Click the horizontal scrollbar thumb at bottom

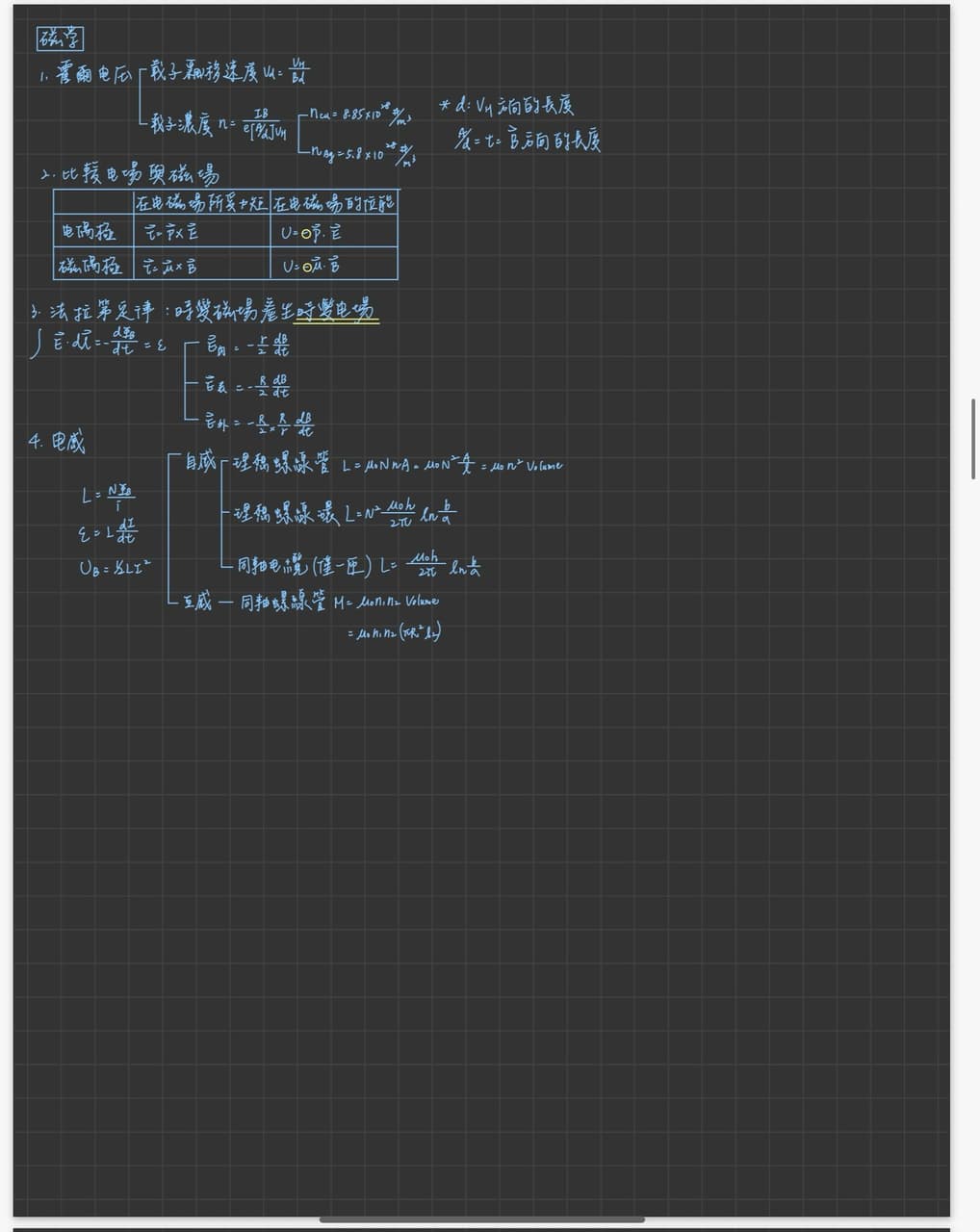point(481,1219)
